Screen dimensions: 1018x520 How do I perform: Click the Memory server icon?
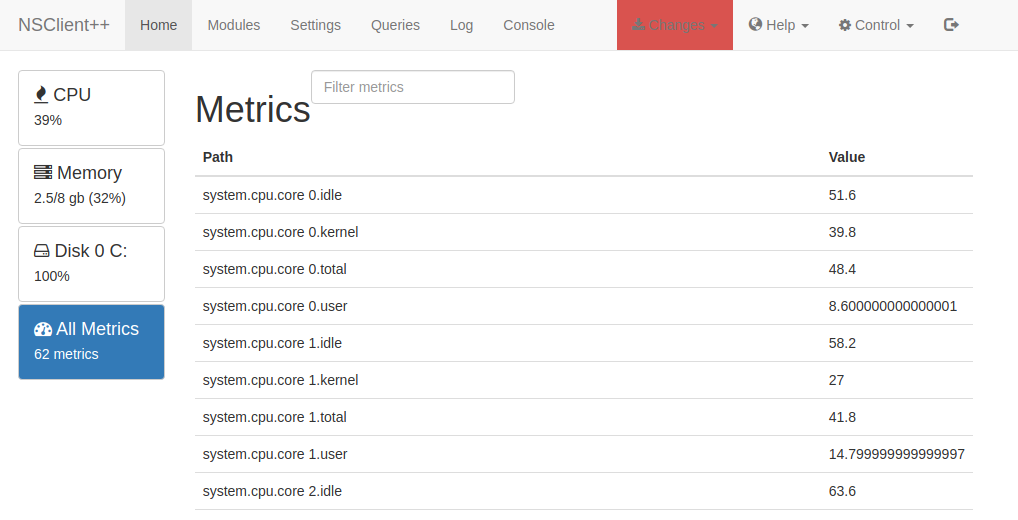pos(43,173)
